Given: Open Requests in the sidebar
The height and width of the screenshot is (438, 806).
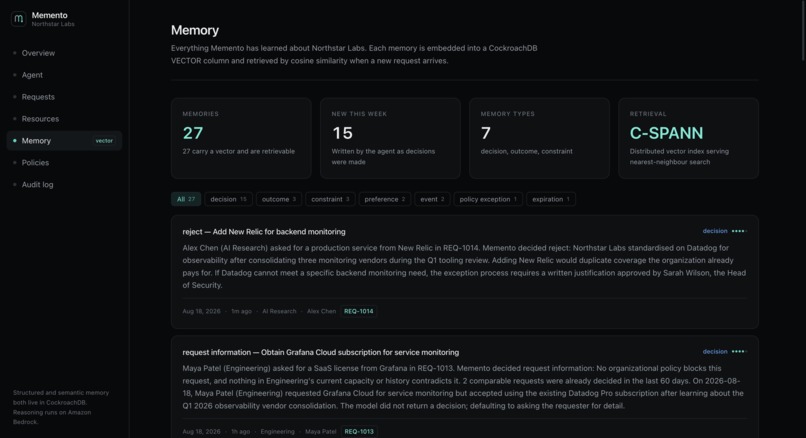Looking at the screenshot, I should [x=38, y=97].
